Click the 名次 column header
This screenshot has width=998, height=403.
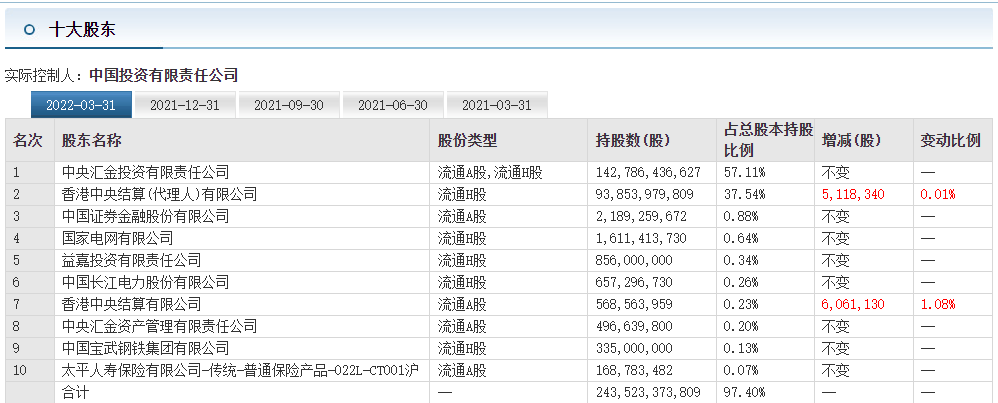click(27, 141)
